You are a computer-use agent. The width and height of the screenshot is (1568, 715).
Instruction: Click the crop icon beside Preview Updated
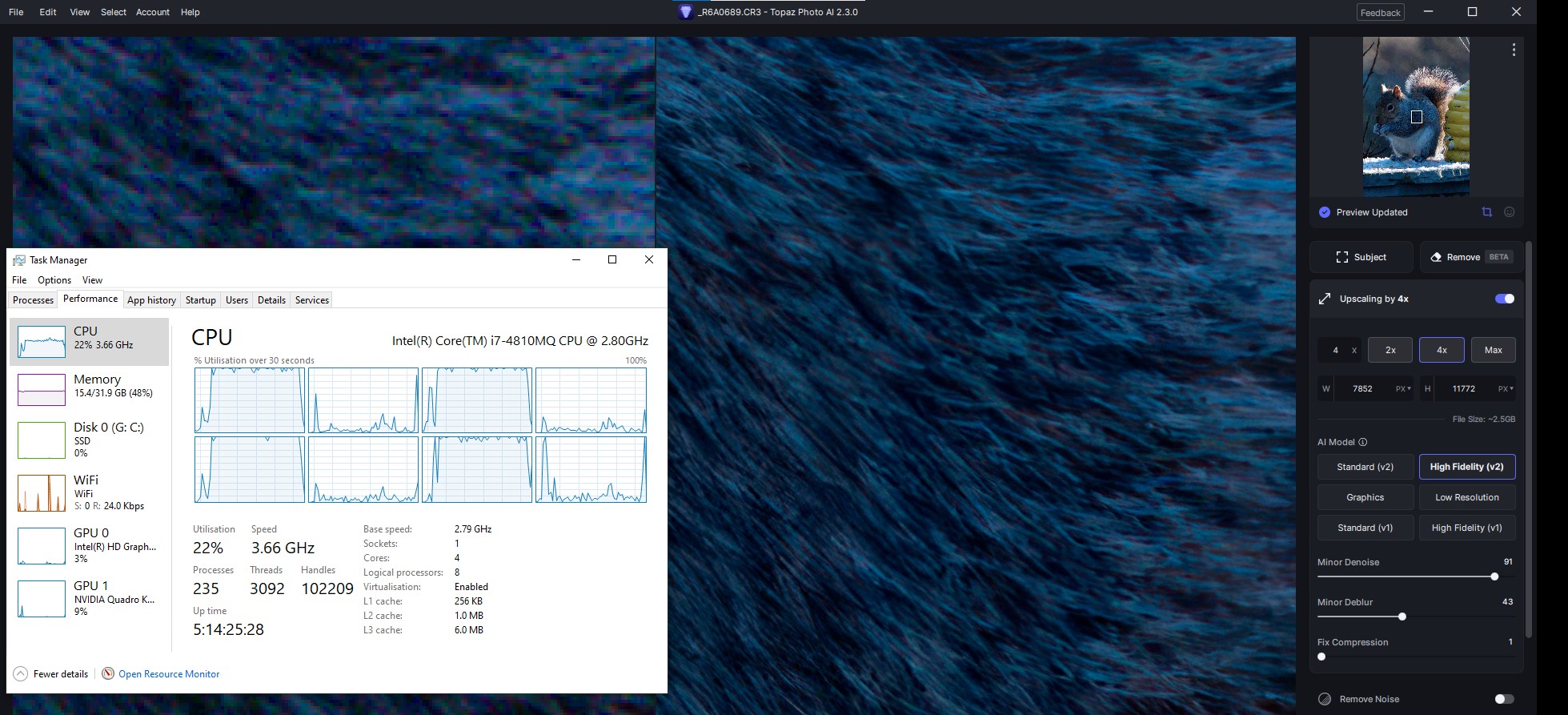tap(1486, 212)
